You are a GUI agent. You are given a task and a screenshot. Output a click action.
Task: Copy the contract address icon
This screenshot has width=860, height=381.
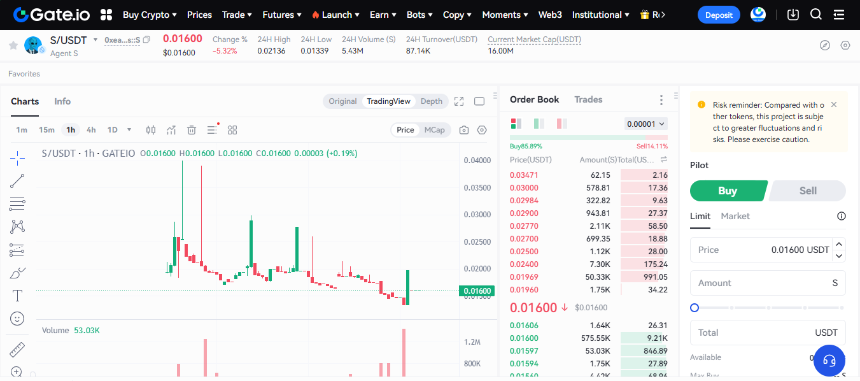click(x=146, y=40)
